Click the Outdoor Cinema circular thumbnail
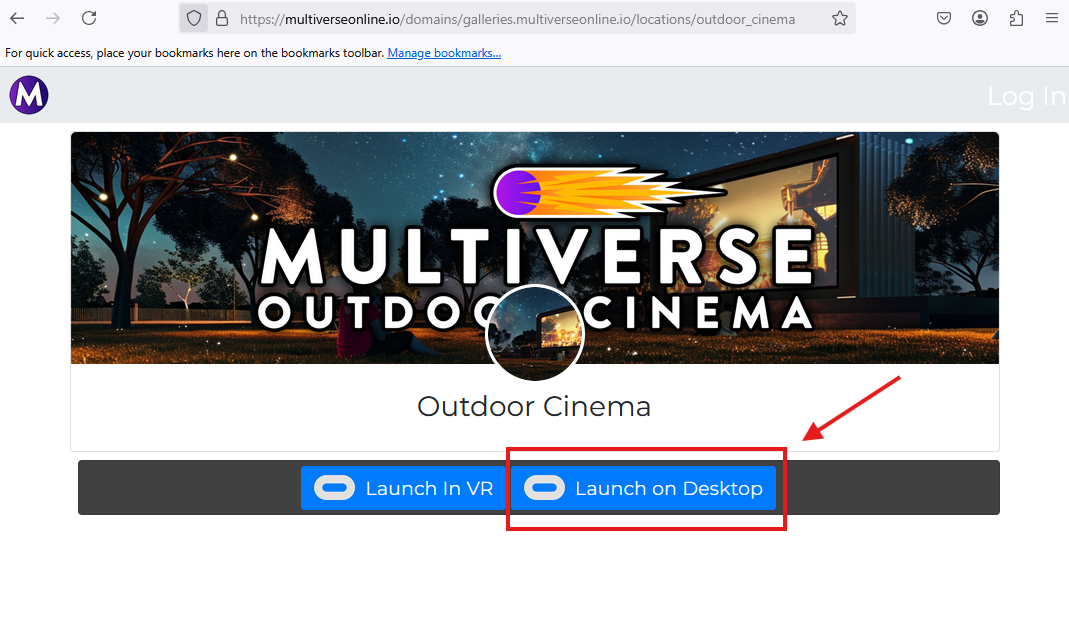 (534, 333)
